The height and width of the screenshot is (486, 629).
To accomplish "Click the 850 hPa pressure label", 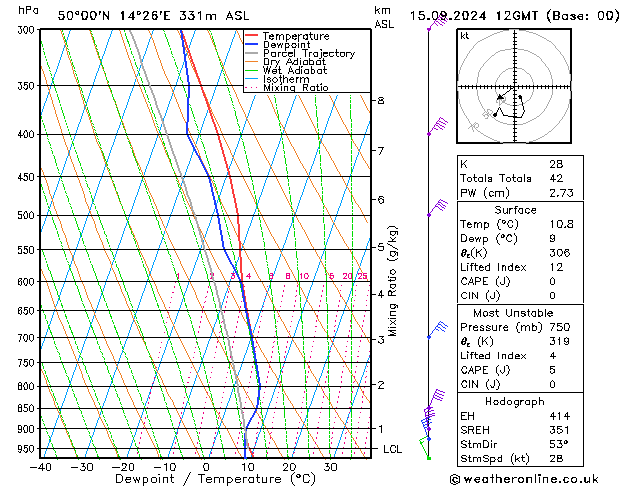I will click(28, 409).
